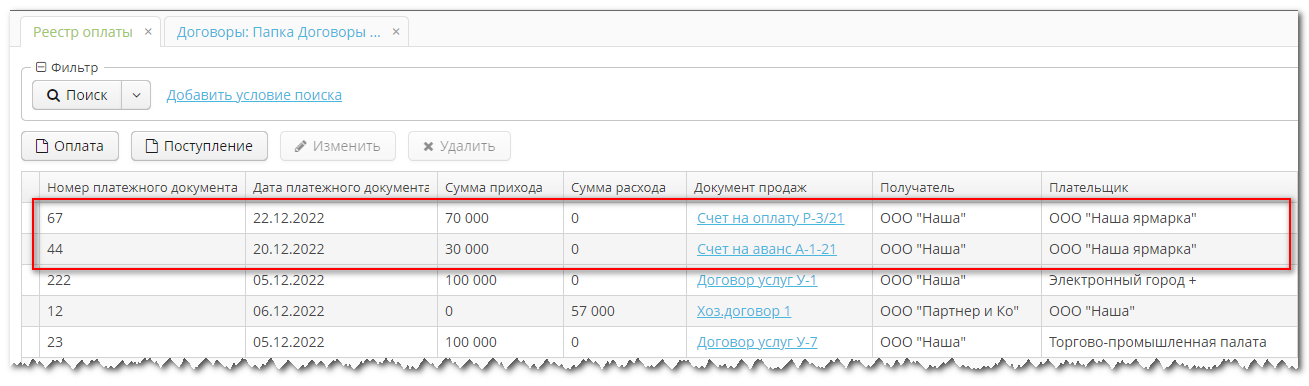Viewport: 1309px width, 386px height.
Task: Close the Договоры: Папка Договоры tab
Action: 396,32
